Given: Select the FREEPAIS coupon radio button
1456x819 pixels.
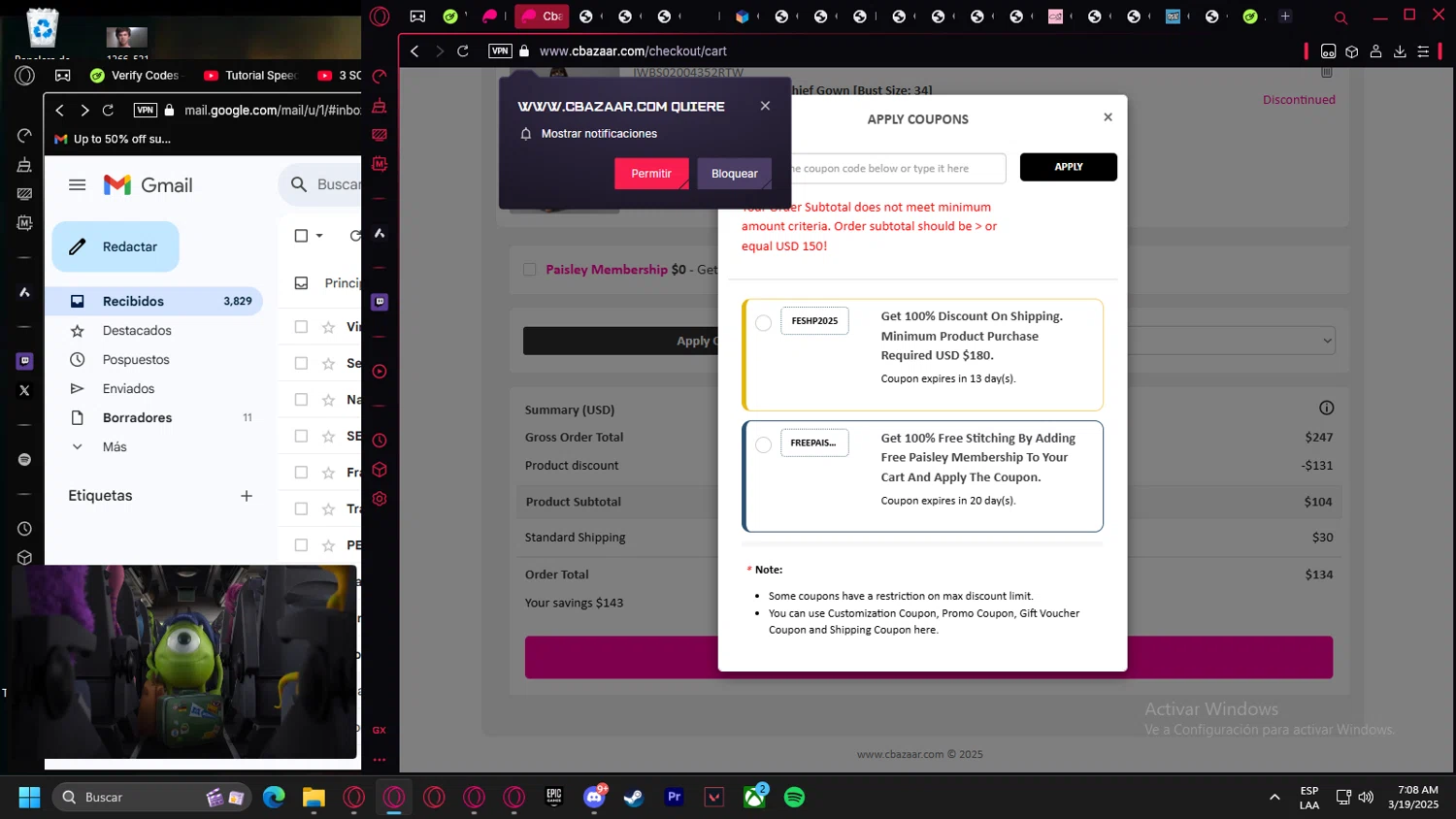Looking at the screenshot, I should click(x=764, y=444).
